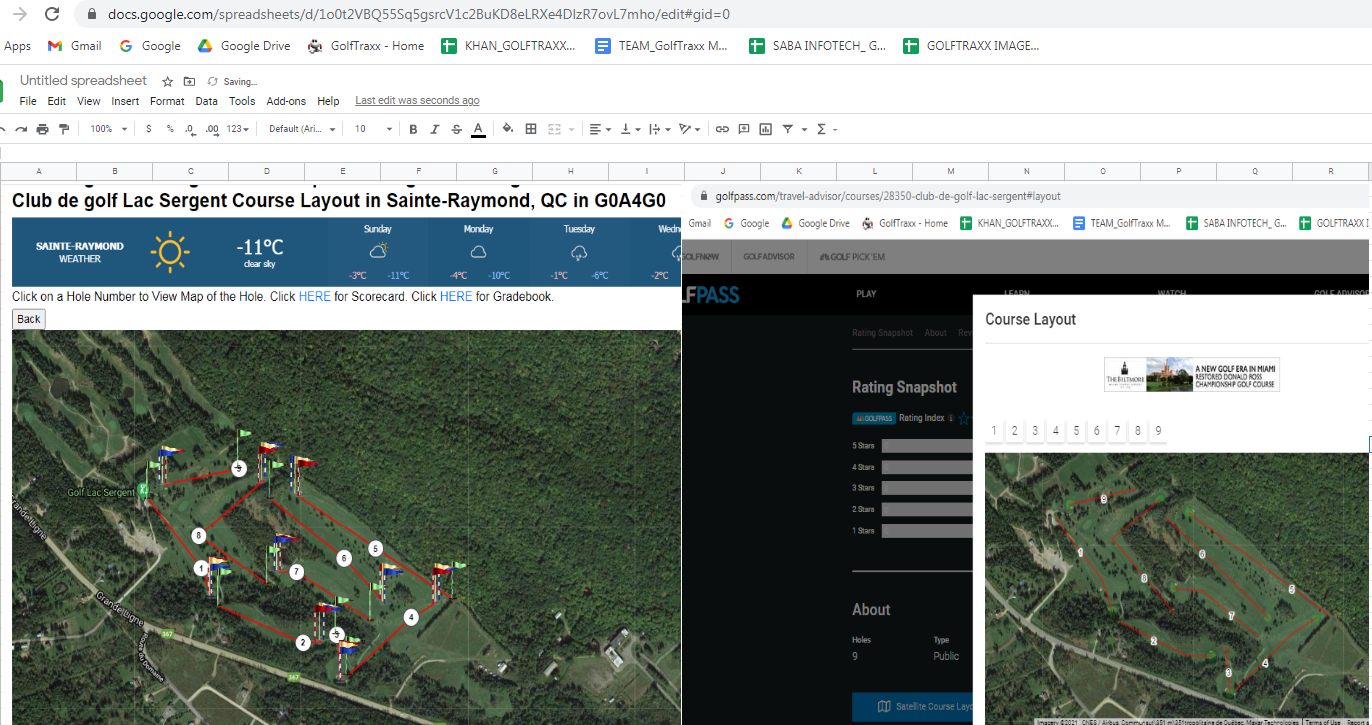Open the Data menu
This screenshot has height=725, width=1372.
coord(207,101)
